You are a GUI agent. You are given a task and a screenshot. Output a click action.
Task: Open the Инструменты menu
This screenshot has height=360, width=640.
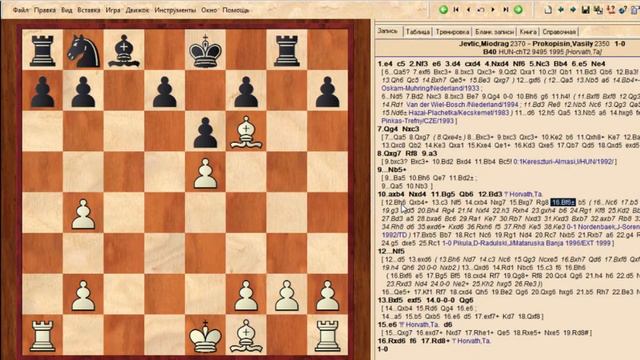click(x=175, y=10)
